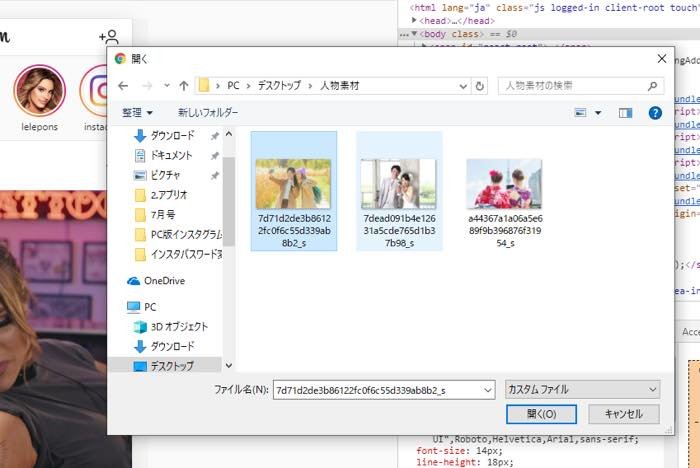Click the add-person icon on Instagram
The image size is (700, 468).
[109, 37]
